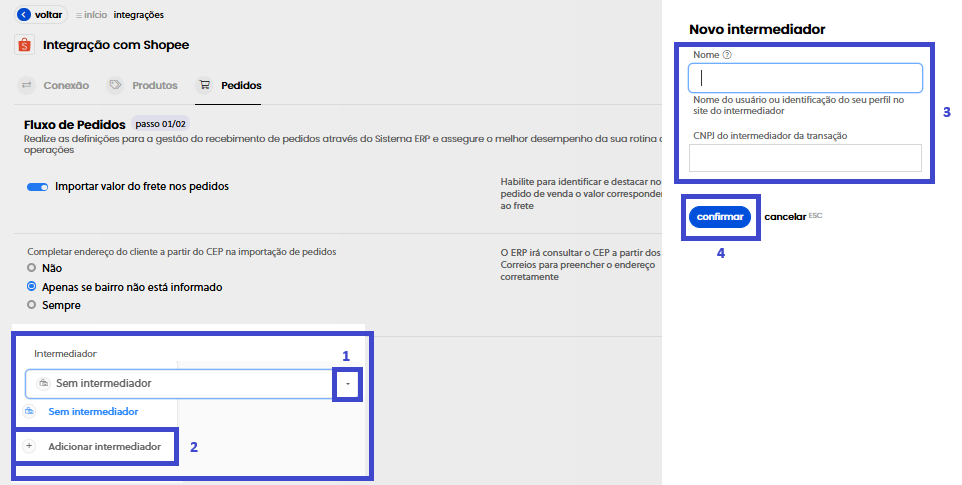Go to the início breadcrumb
This screenshot has width=962, height=485.
coord(95,15)
